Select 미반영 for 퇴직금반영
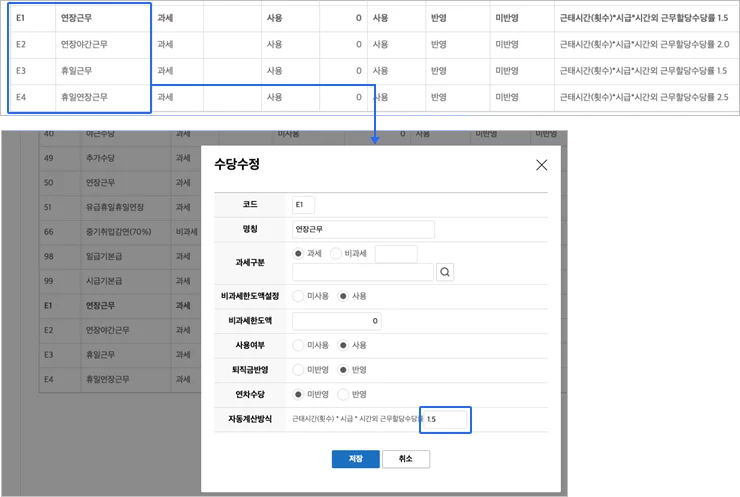The height and width of the screenshot is (497, 740). point(299,369)
